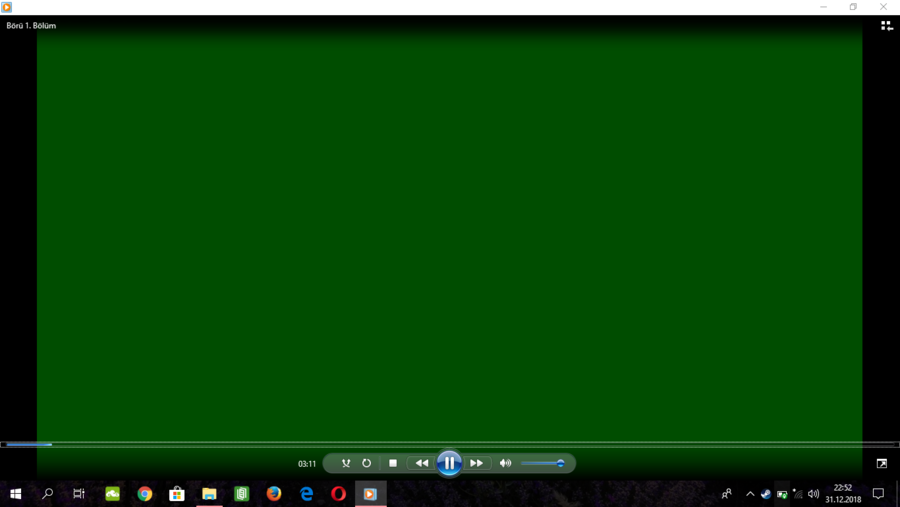Viewport: 900px width, 507px height.
Task: Click the player's volume slider
Action: (542, 463)
